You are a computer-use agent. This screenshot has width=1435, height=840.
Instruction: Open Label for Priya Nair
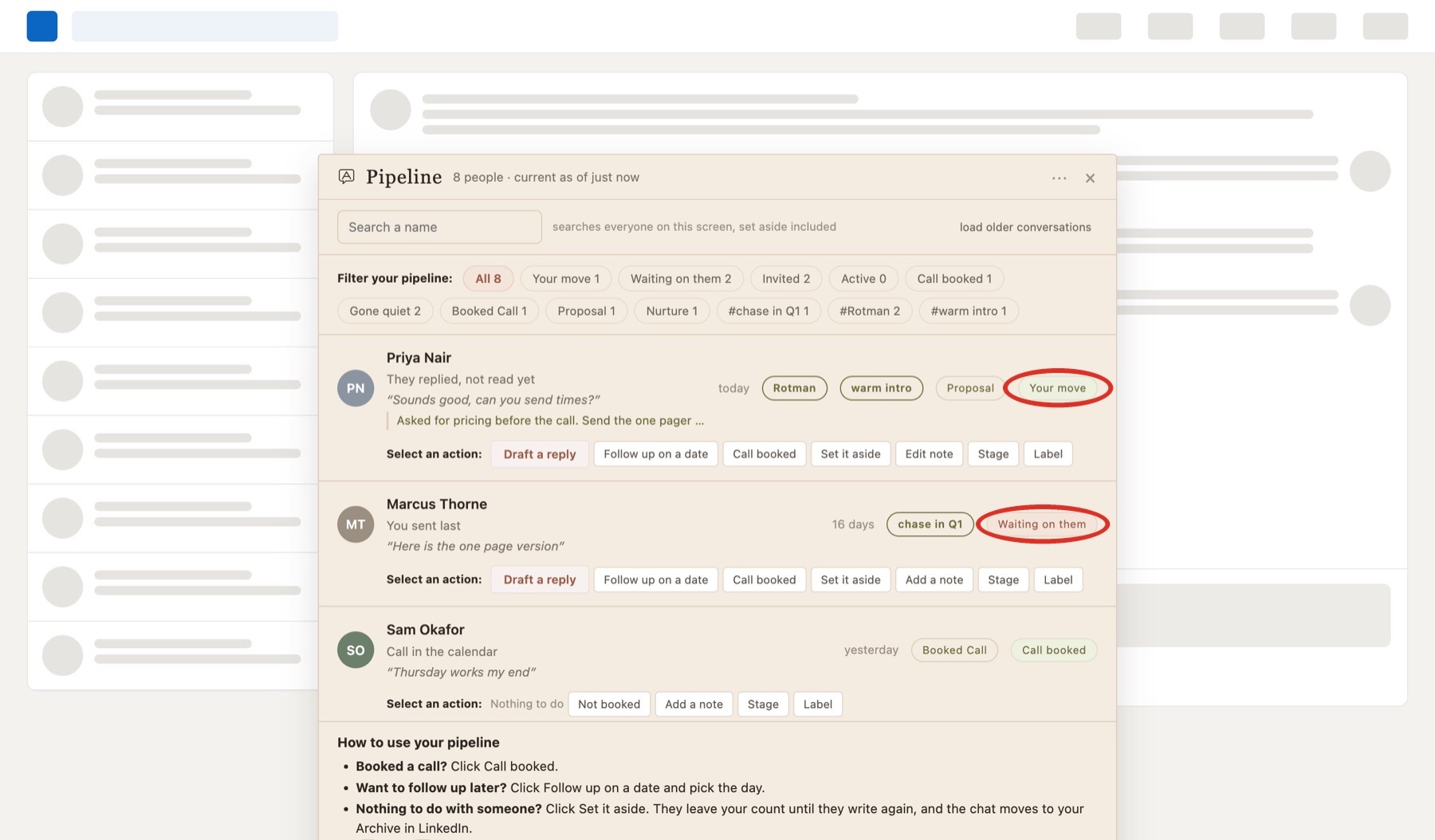(x=1048, y=453)
